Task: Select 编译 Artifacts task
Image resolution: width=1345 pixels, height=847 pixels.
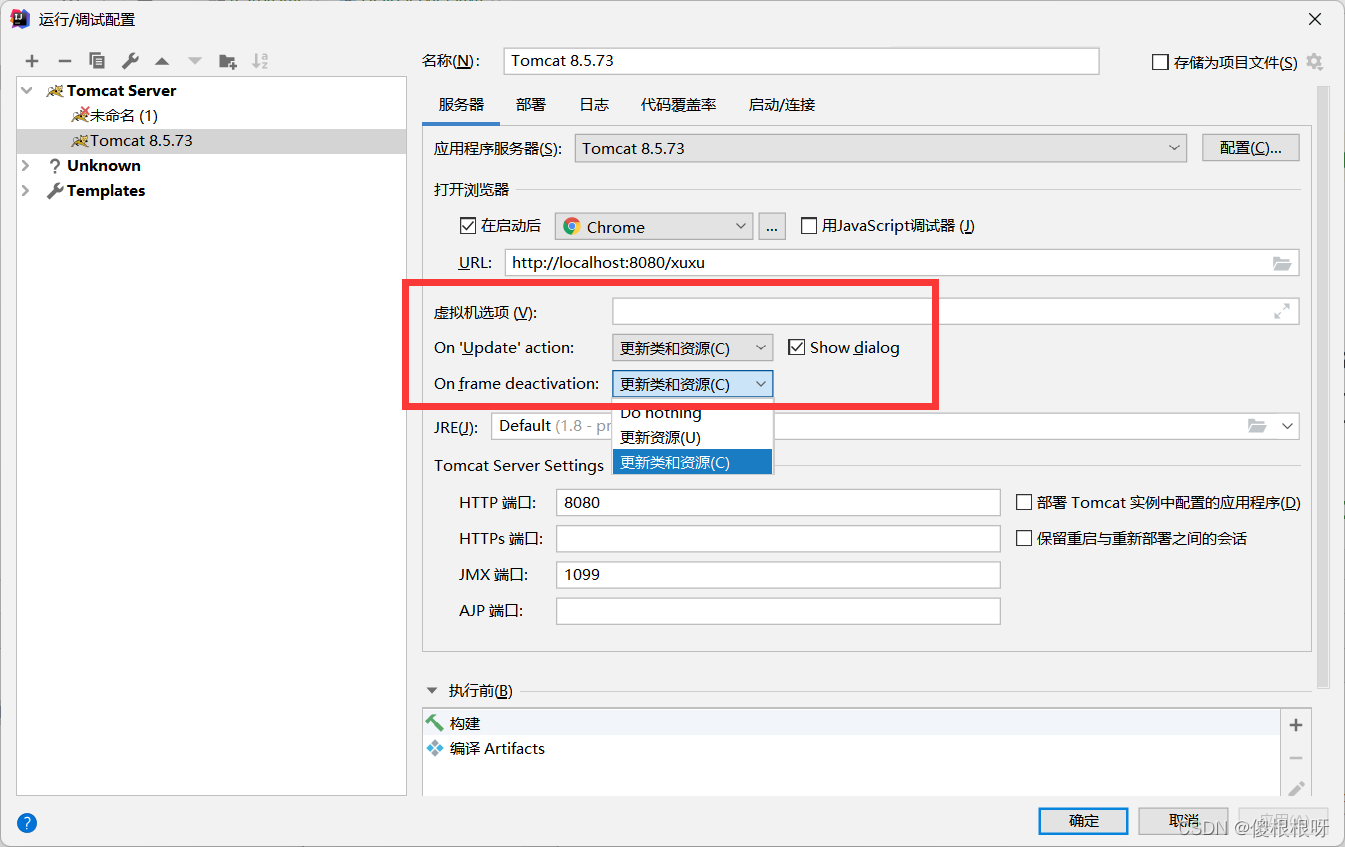Action: click(x=851, y=748)
